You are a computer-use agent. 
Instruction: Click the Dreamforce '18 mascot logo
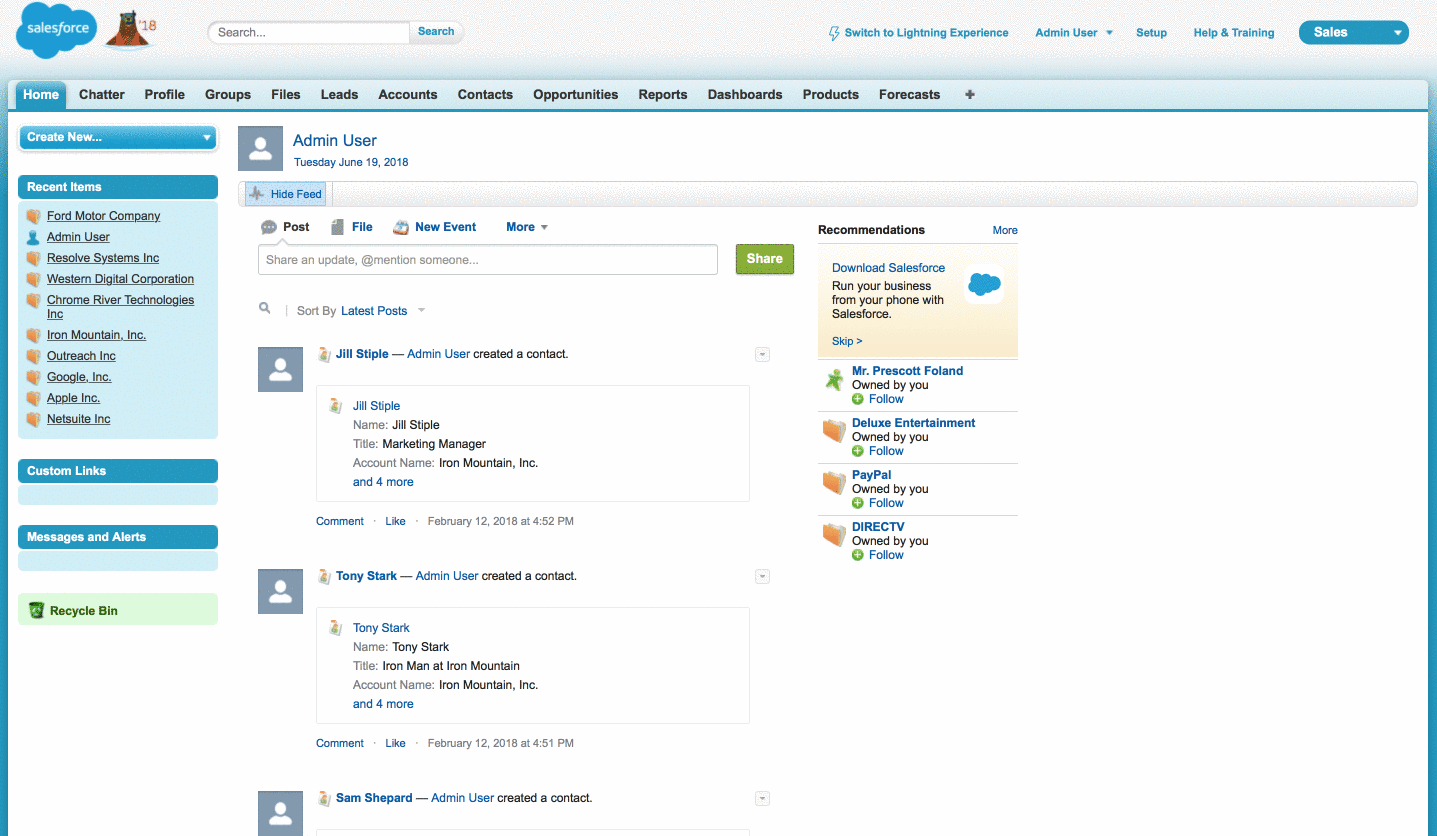click(x=132, y=30)
